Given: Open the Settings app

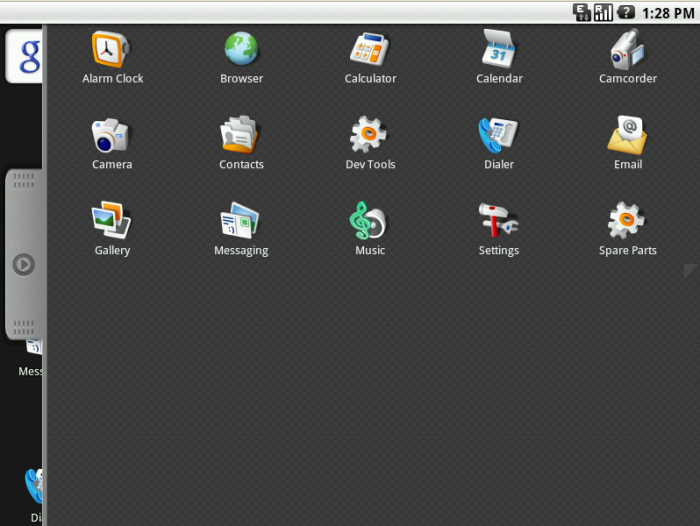Looking at the screenshot, I should click(x=499, y=229).
